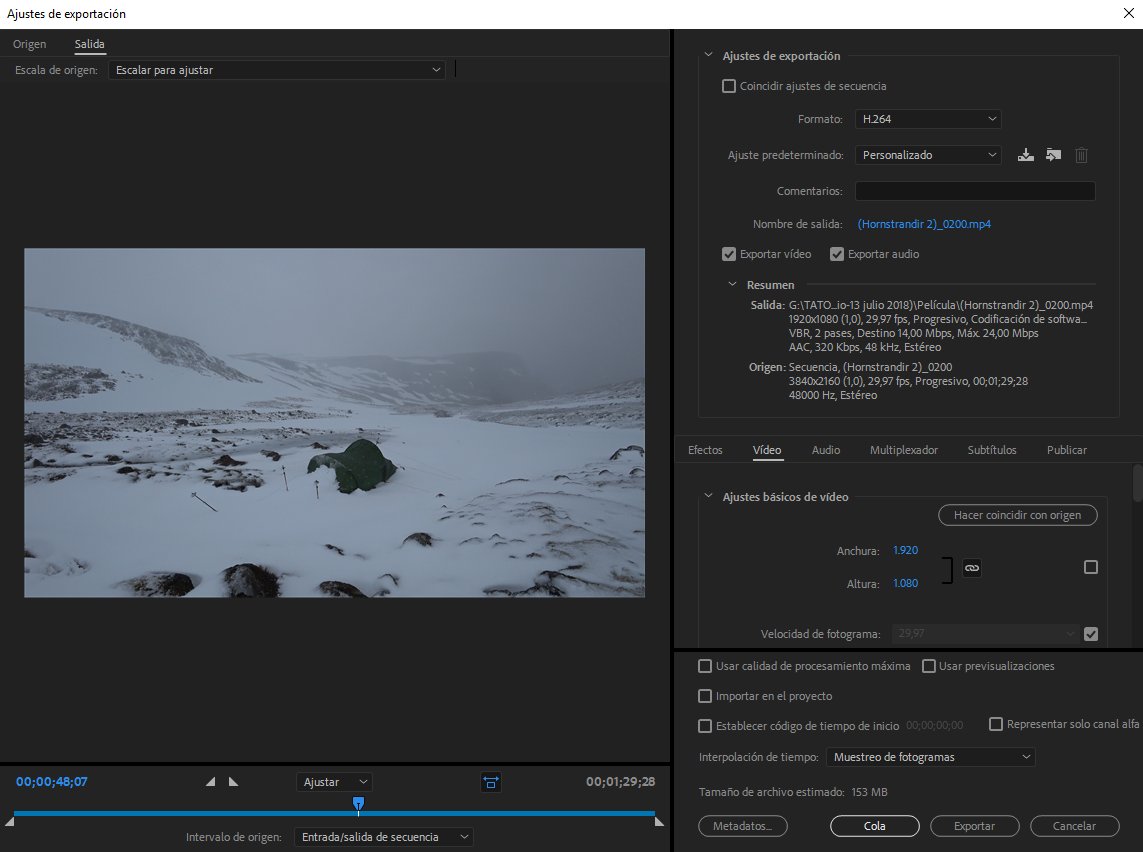Image resolution: width=1143 pixels, height=852 pixels.
Task: Click the timeline out-point marker at right
Action: (x=659, y=821)
